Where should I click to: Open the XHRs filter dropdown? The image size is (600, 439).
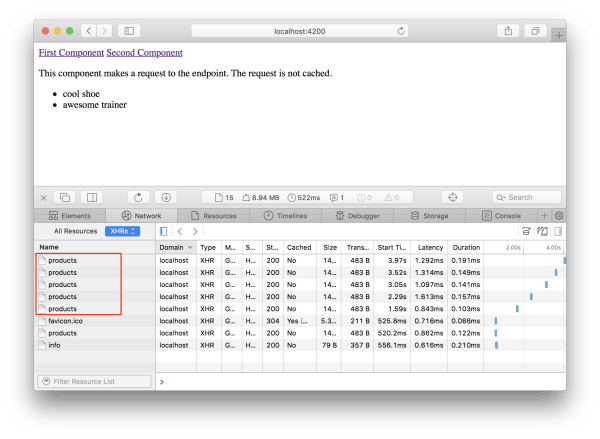coord(122,231)
